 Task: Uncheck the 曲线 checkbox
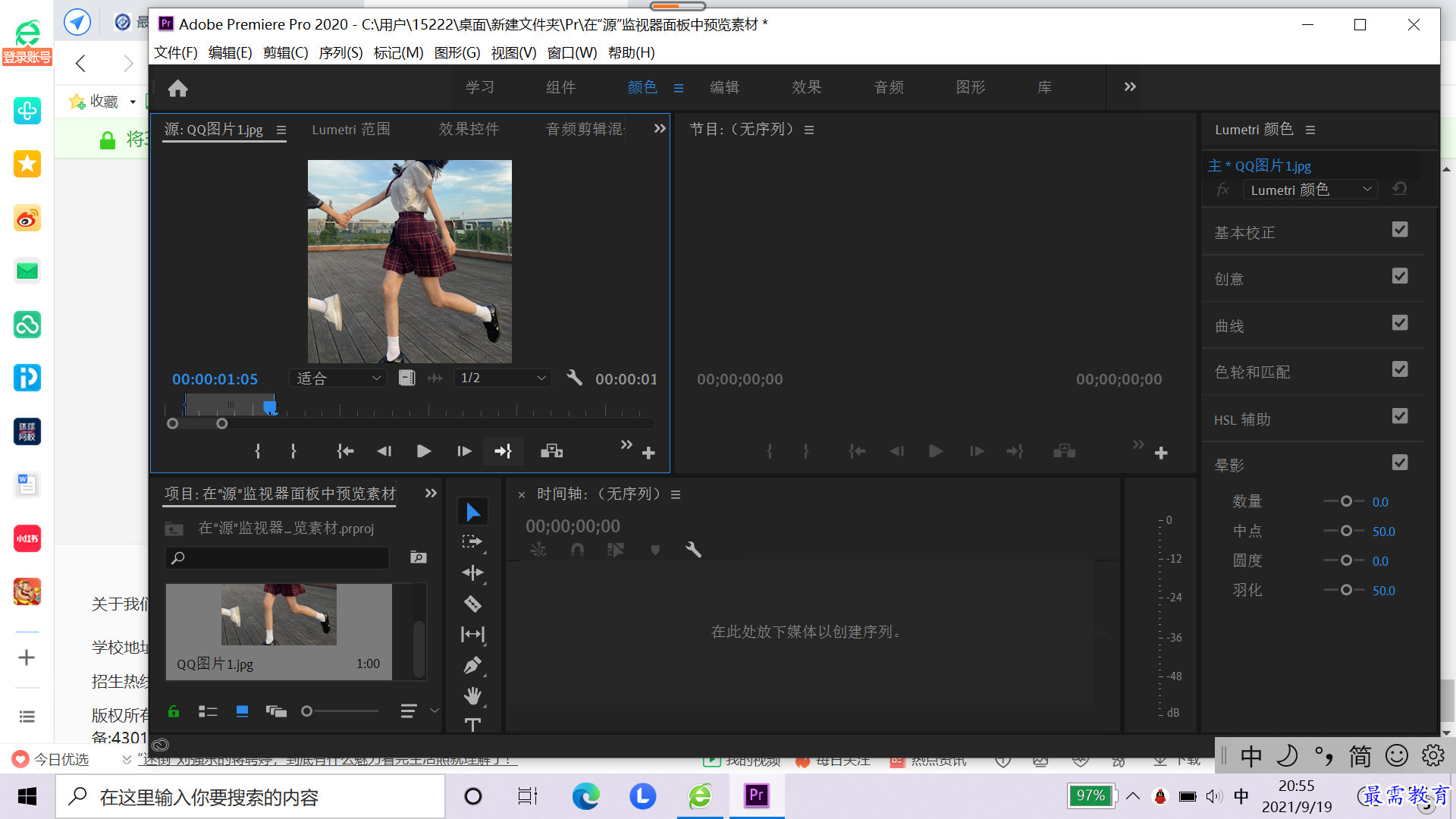[x=1400, y=323]
